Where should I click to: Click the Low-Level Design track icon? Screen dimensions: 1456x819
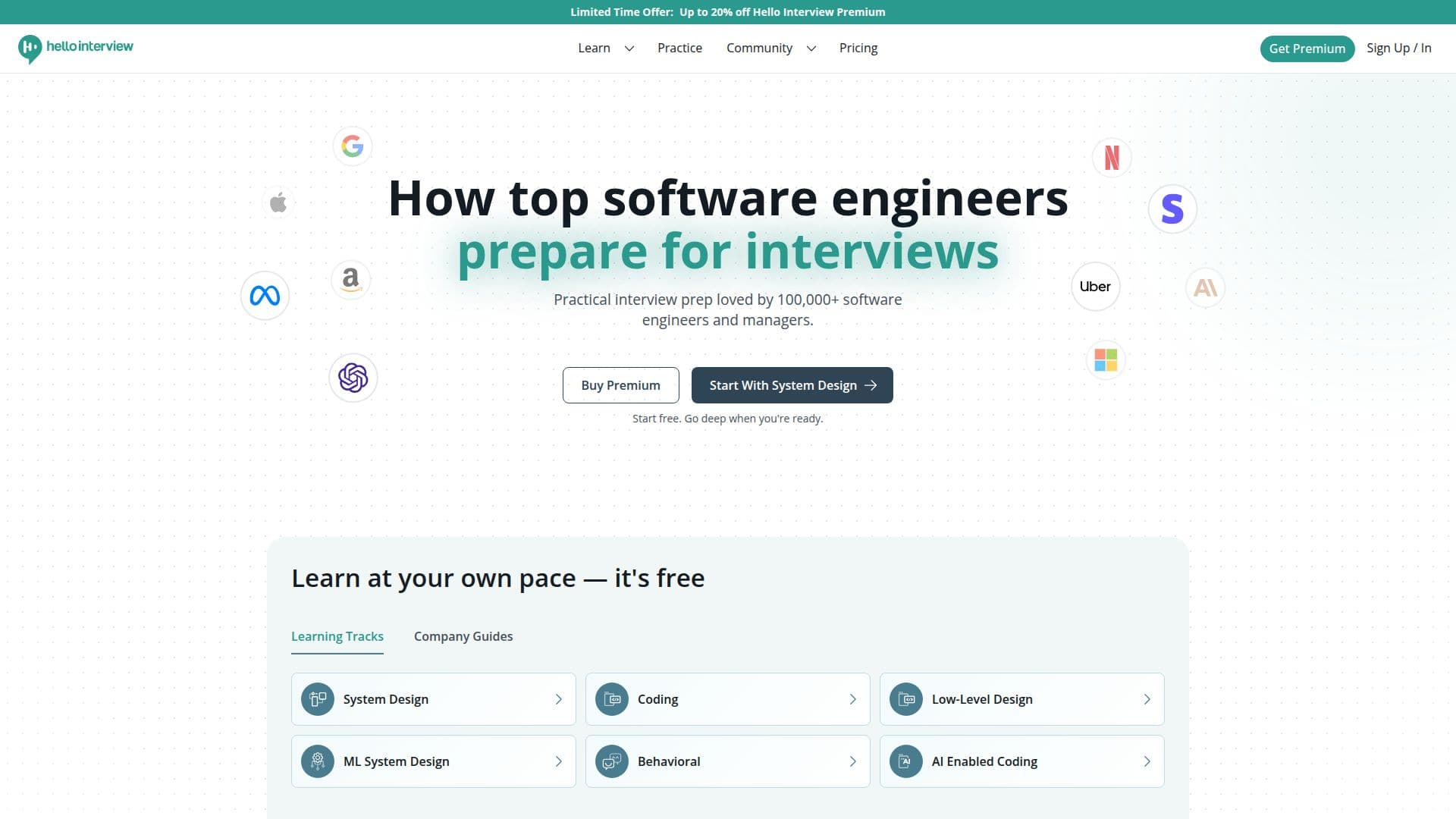906,699
